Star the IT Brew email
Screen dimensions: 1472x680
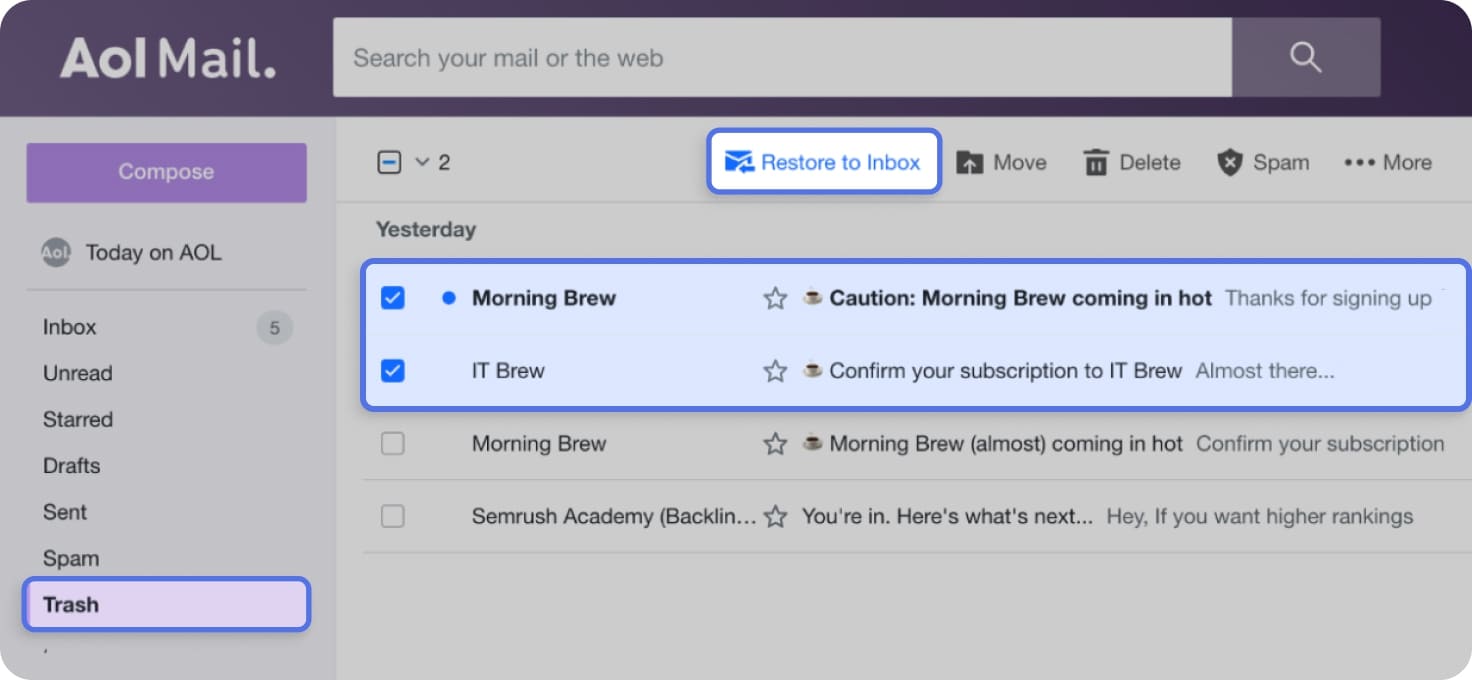click(775, 370)
